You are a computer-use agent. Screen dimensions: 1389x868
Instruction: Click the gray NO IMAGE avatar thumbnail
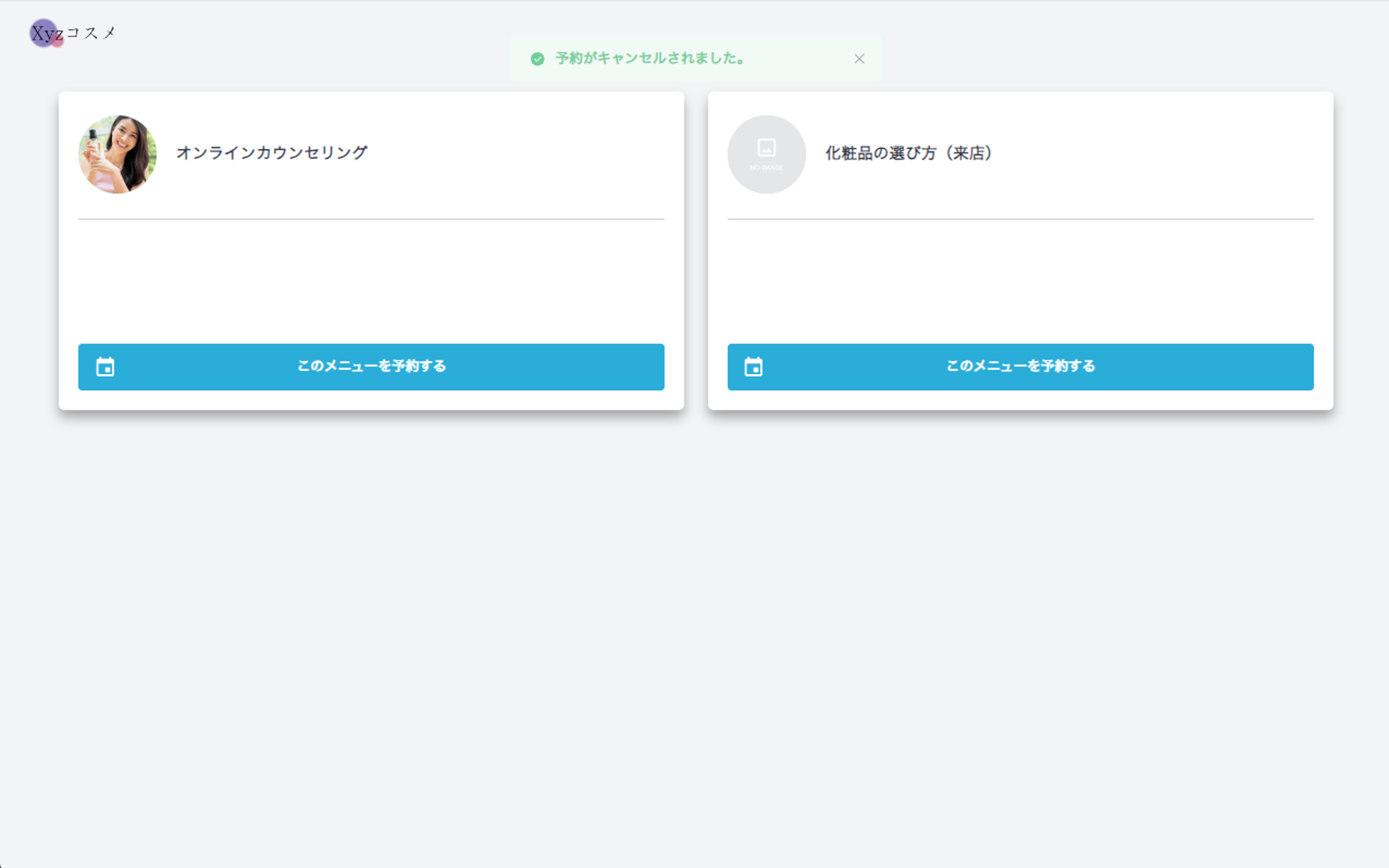pos(766,154)
